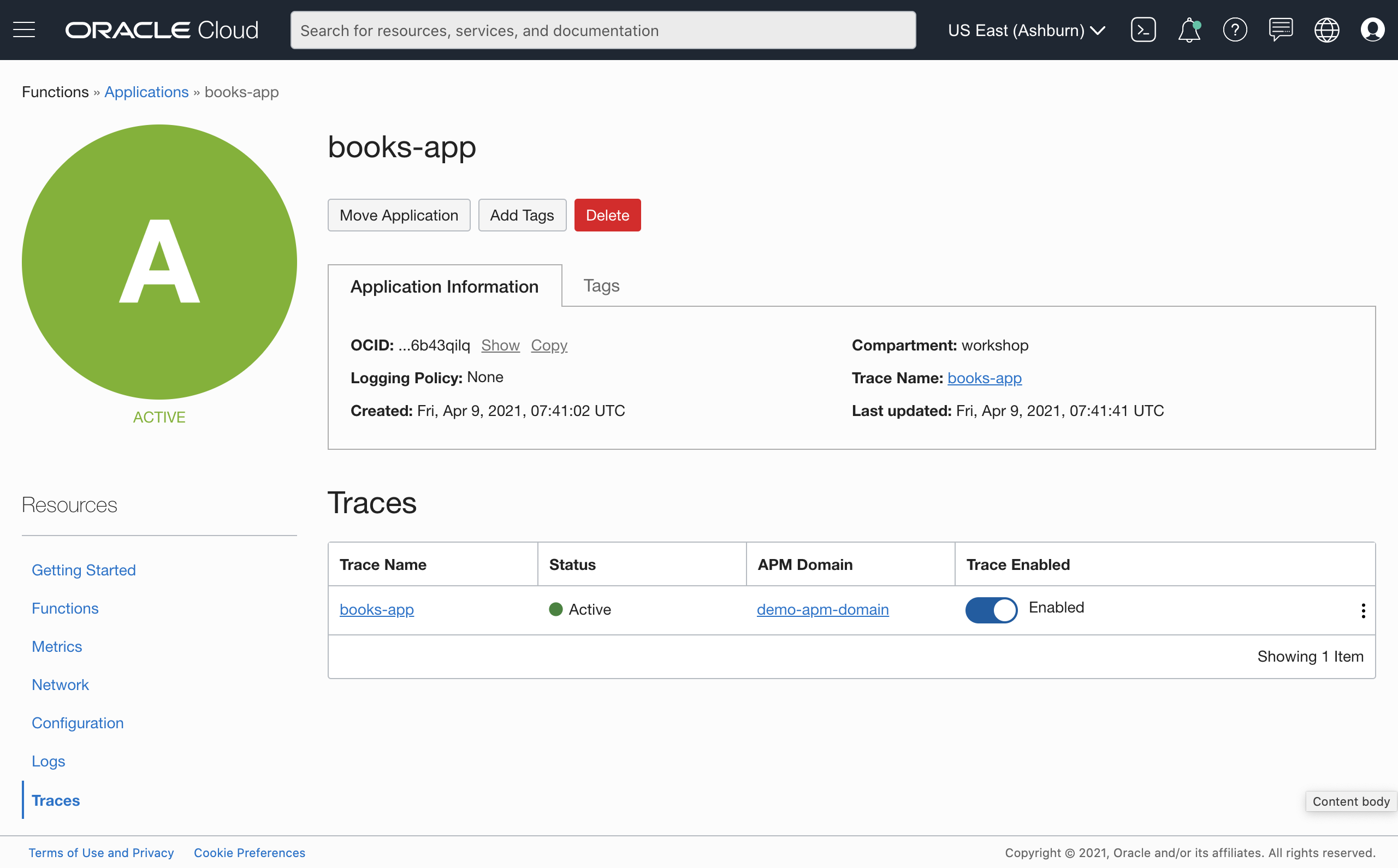Launch Cloud Shell from the top bar
Screen dimensions: 1398x868
[1142, 29]
